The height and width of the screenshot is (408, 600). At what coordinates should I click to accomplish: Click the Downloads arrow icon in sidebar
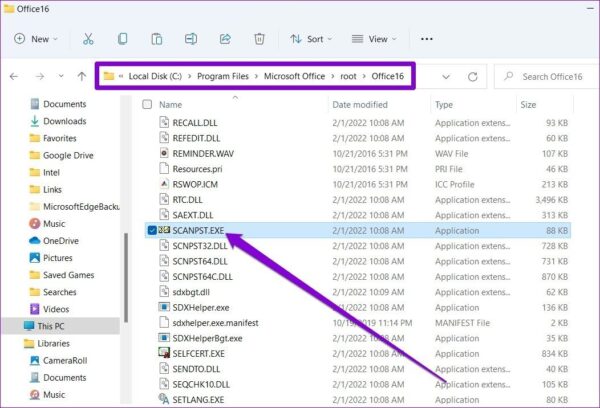tap(34, 121)
